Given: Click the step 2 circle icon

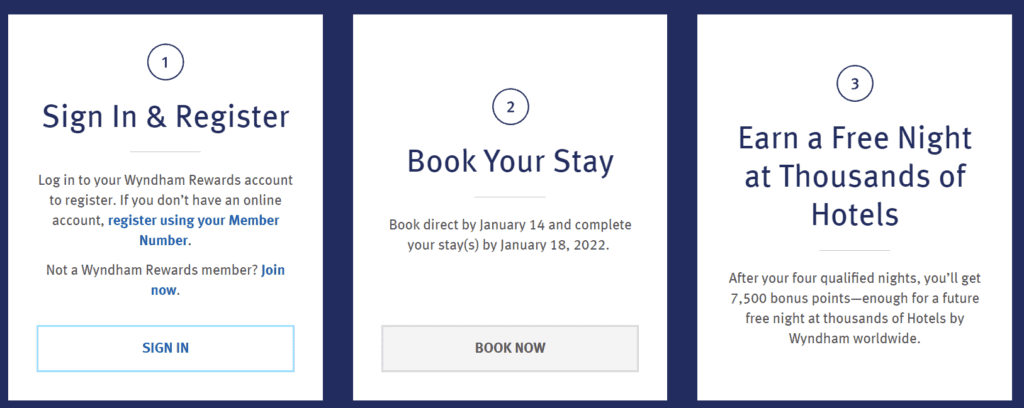Looking at the screenshot, I should tap(509, 107).
